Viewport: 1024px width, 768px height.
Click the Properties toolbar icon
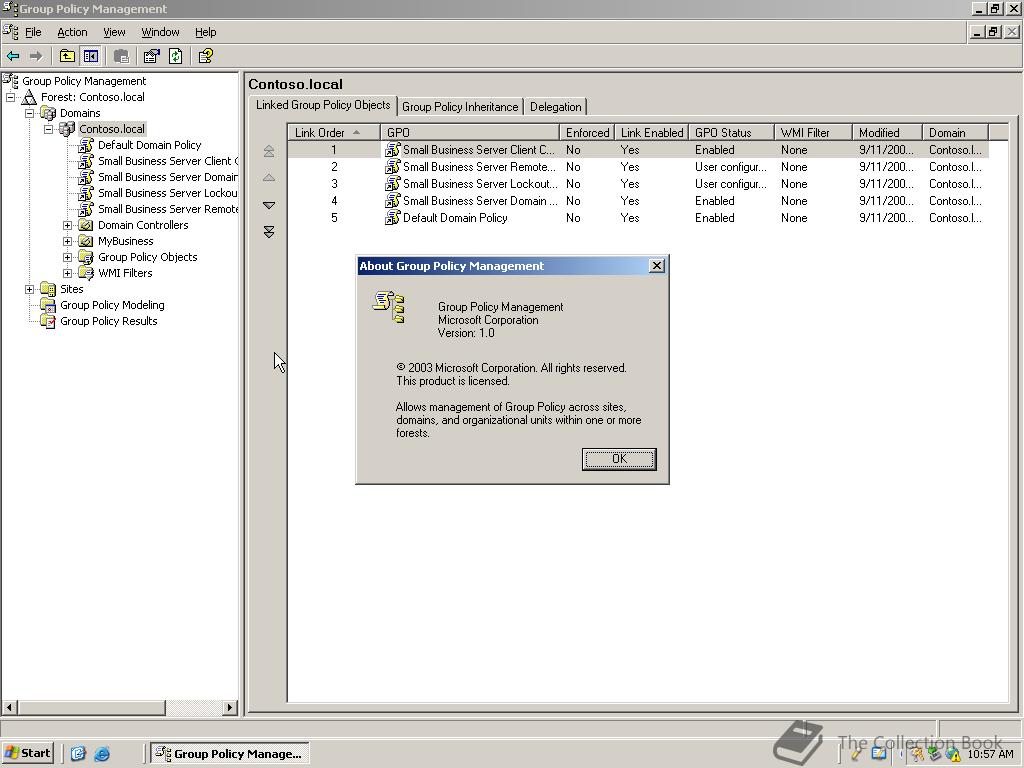pyautogui.click(x=152, y=56)
